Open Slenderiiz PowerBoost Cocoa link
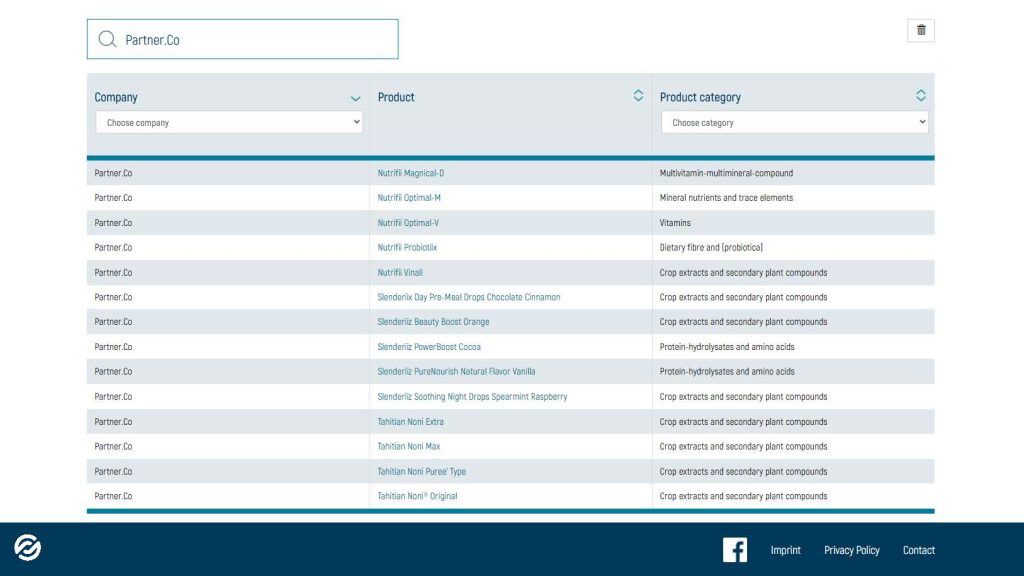1024x576 pixels. pyautogui.click(x=429, y=347)
